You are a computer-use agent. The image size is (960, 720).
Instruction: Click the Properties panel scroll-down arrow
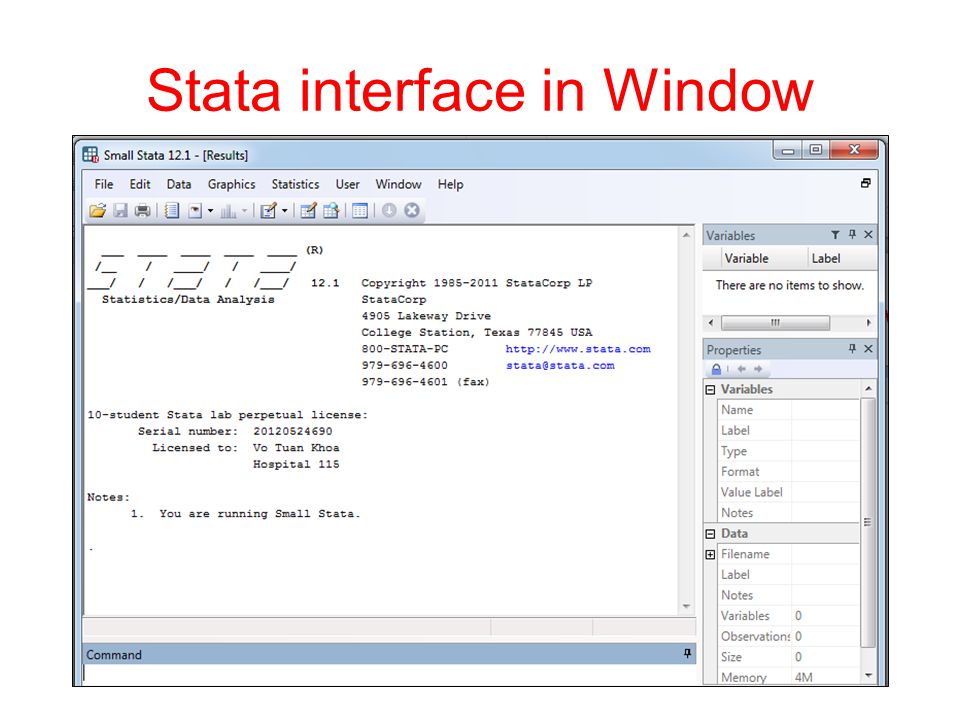[868, 675]
